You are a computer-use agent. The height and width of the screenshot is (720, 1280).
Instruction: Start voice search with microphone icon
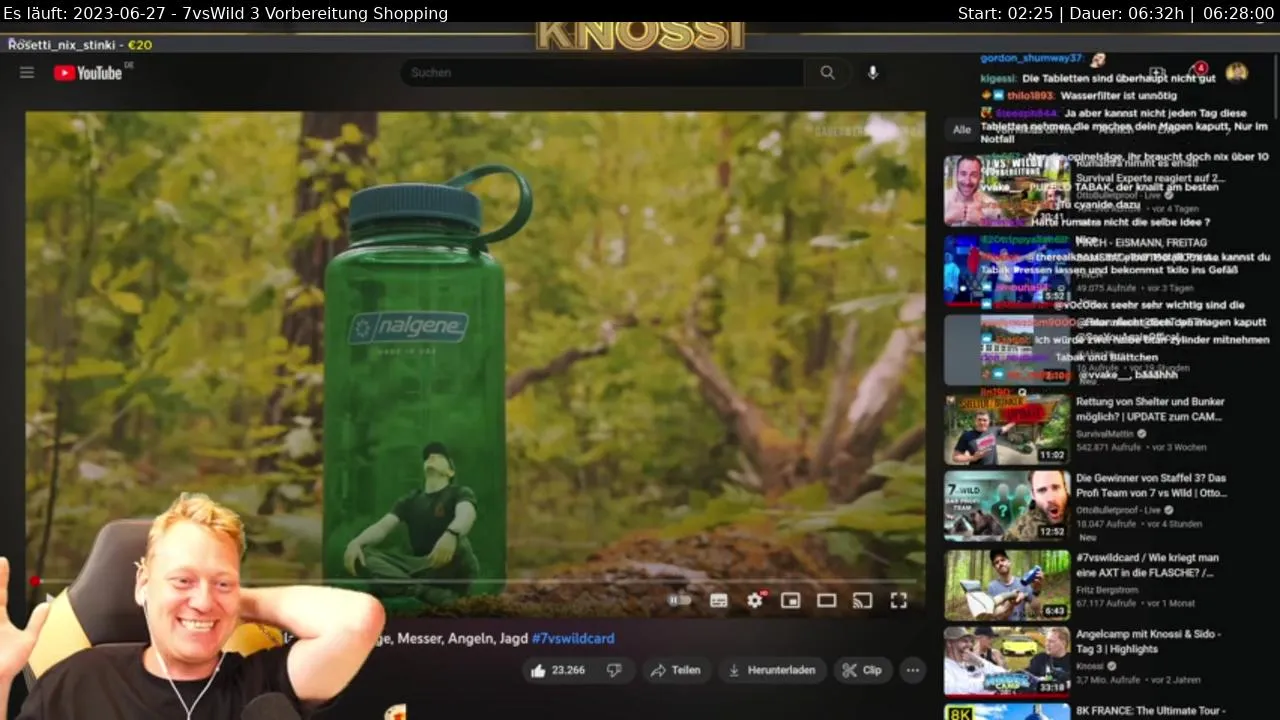click(x=873, y=72)
